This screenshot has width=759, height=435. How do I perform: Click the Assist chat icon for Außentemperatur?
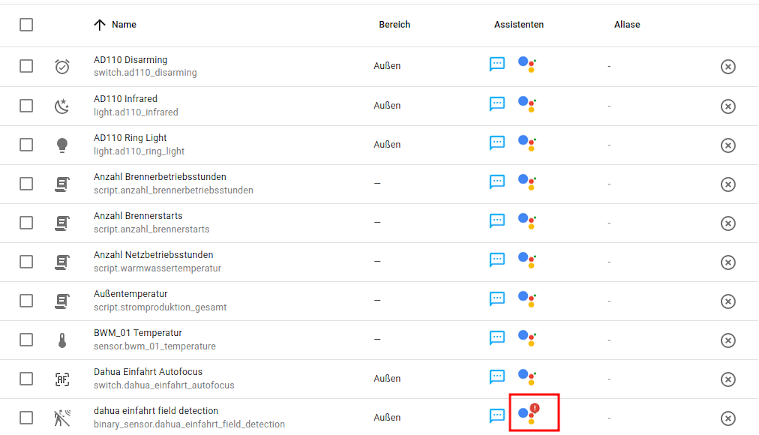(497, 299)
